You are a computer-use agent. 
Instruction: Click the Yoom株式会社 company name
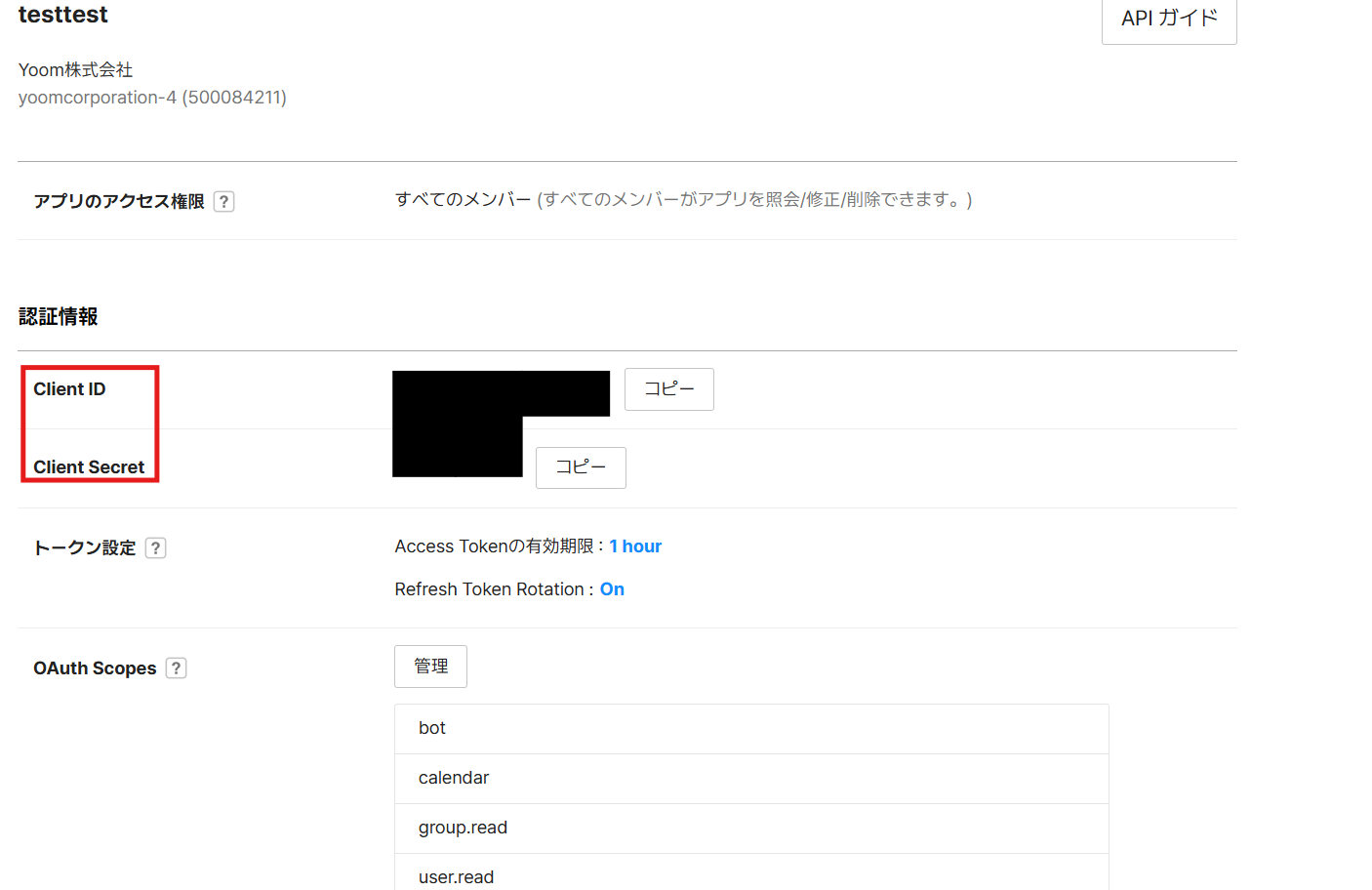(x=75, y=70)
